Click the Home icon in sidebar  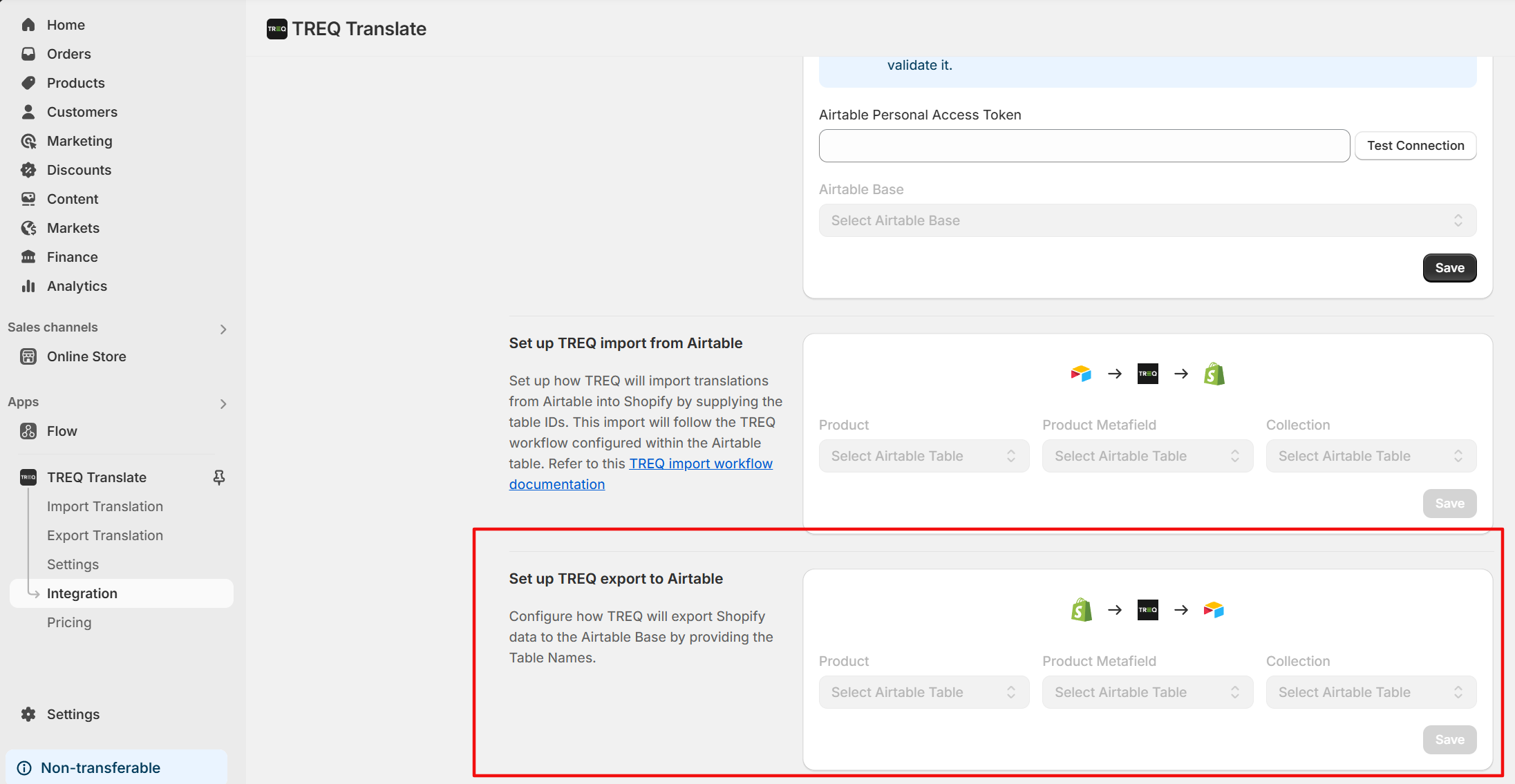tap(28, 25)
